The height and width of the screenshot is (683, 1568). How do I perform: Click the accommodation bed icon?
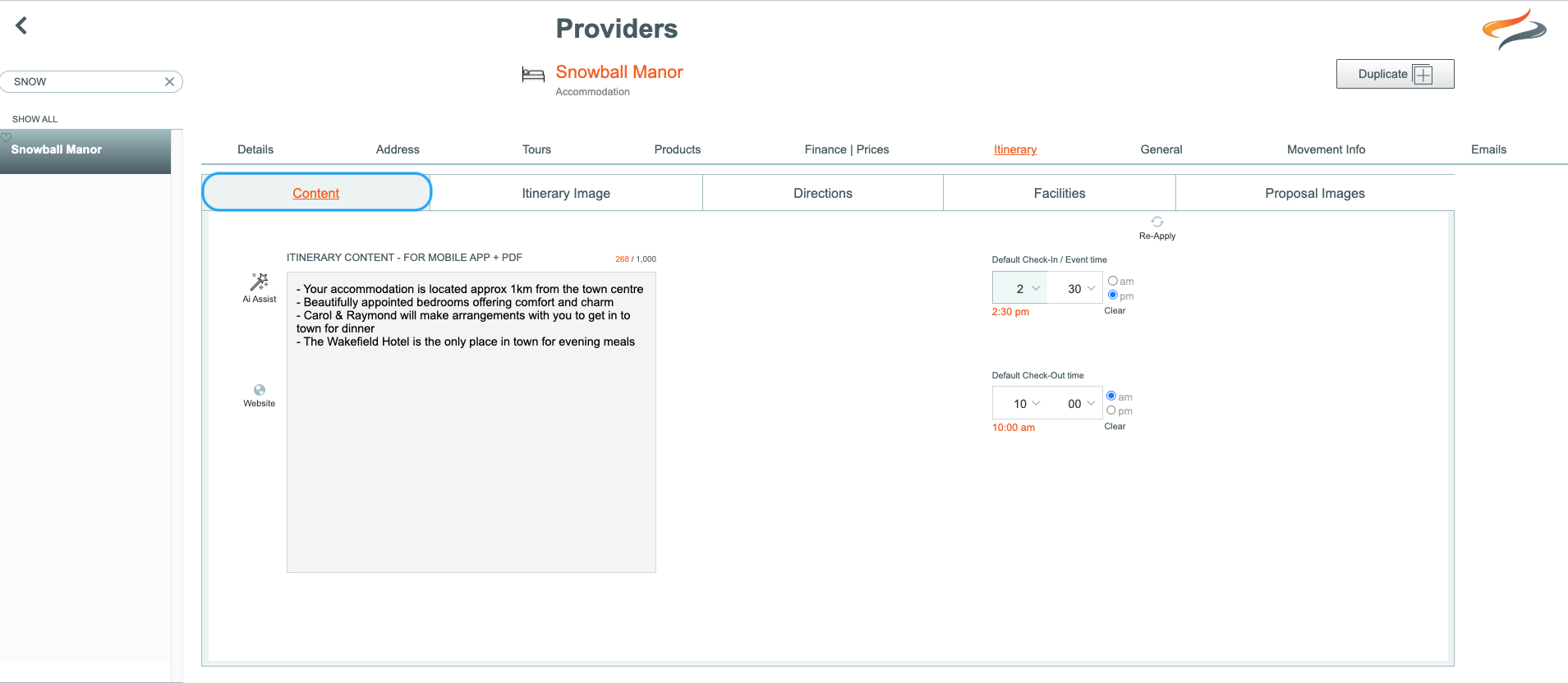point(533,76)
